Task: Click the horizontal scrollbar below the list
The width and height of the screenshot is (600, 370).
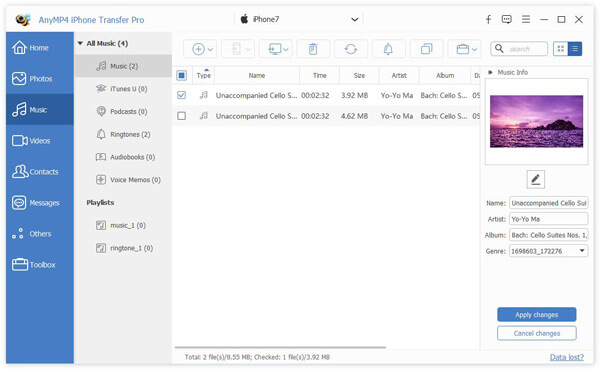Action: click(x=280, y=347)
